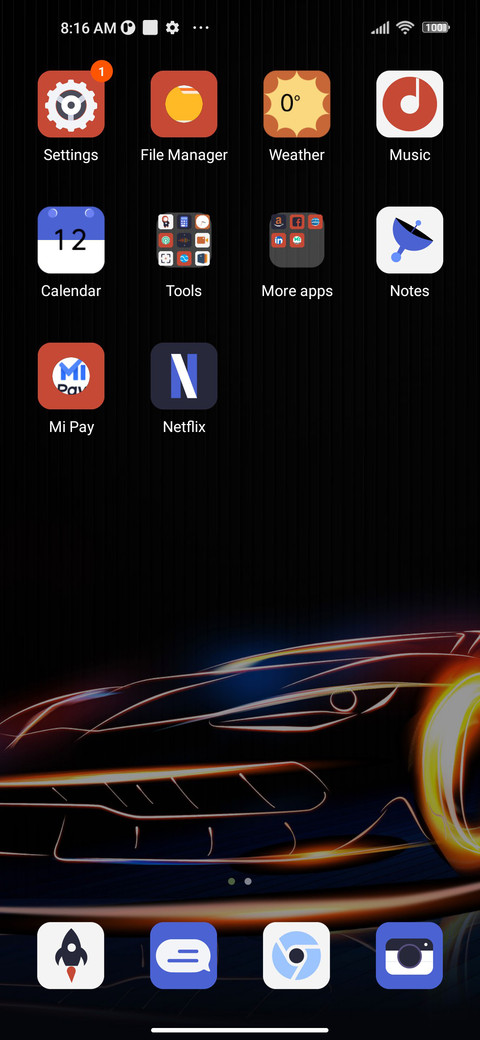Viewport: 480px width, 1040px height.
Task: Open the More apps folder
Action: click(x=296, y=240)
